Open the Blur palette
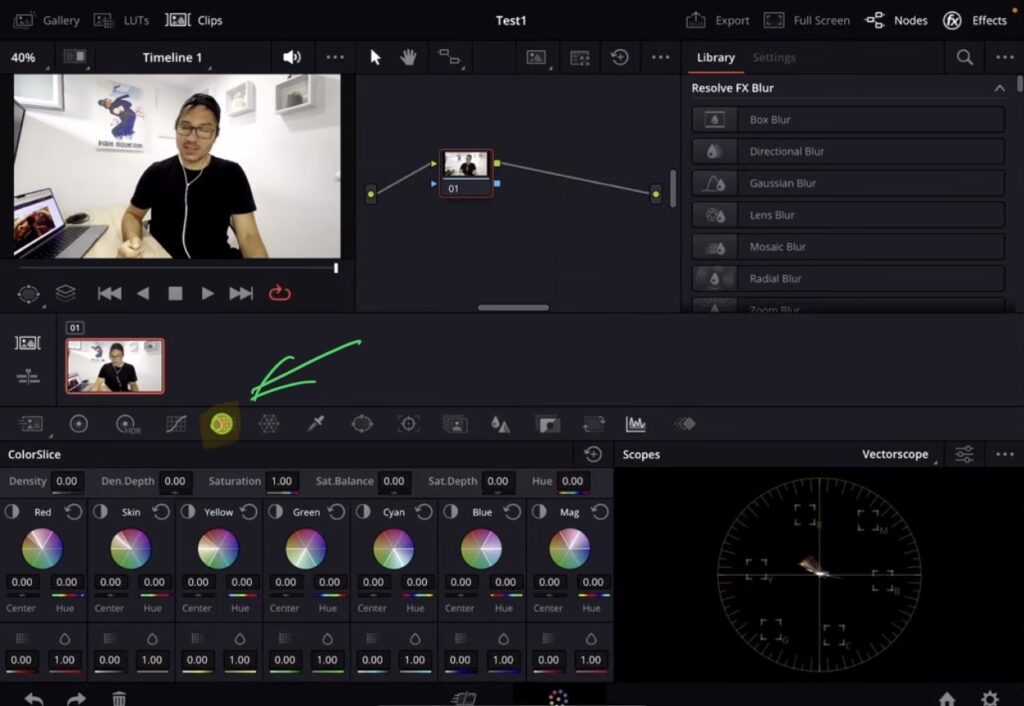Screen dimensions: 1024x706 point(501,423)
